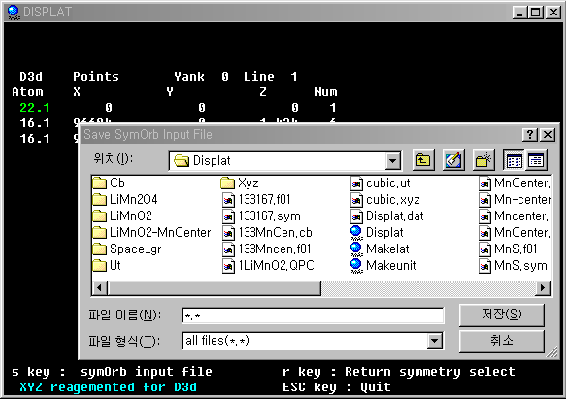Image resolution: width=566 pixels, height=399 pixels.
Task: Click the horizontal scrollbar thumb
Action: point(214,288)
